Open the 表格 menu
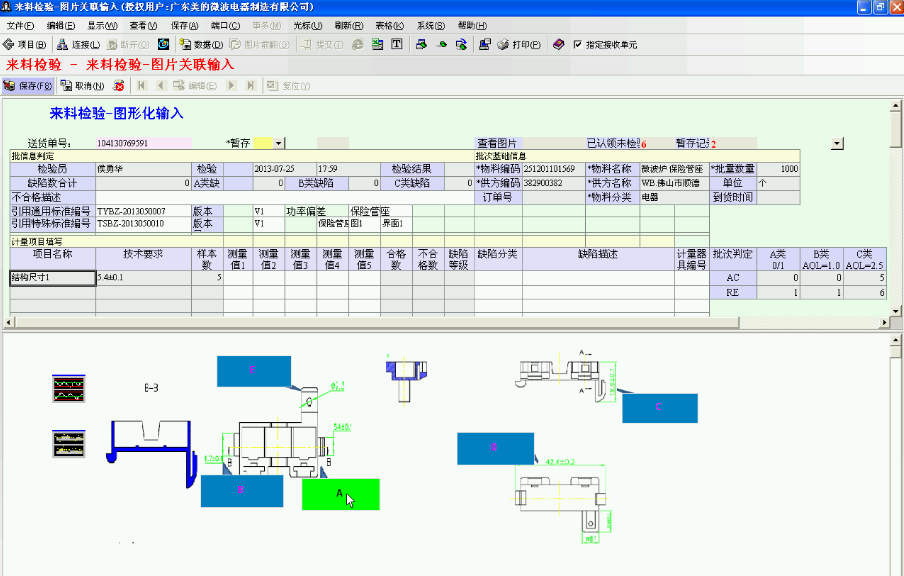904x576 pixels. [390, 25]
